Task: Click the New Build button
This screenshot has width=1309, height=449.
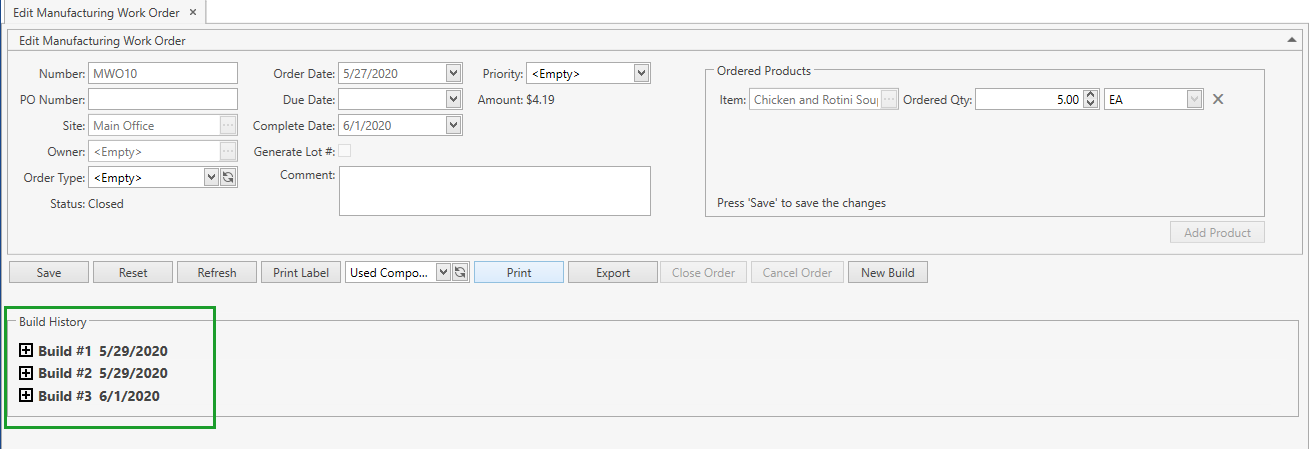Action: point(887,272)
